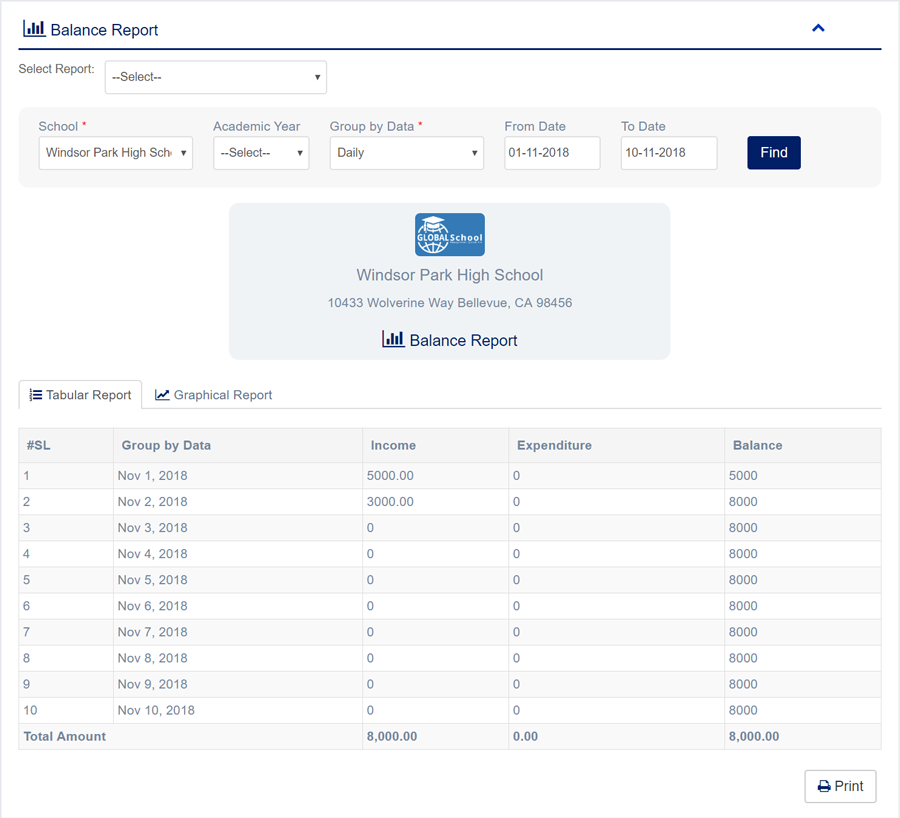Click the Nov 2 balance value 8000
This screenshot has height=818, width=900.
[743, 502]
